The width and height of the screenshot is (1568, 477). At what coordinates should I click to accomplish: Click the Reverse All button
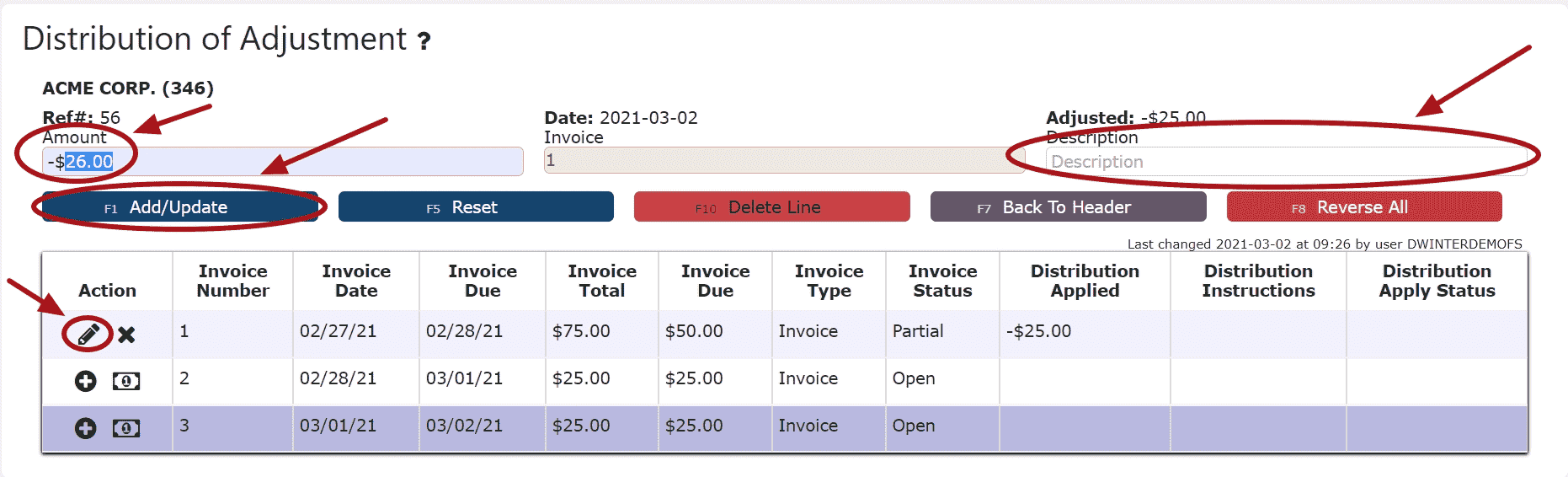pyautogui.click(x=1363, y=207)
